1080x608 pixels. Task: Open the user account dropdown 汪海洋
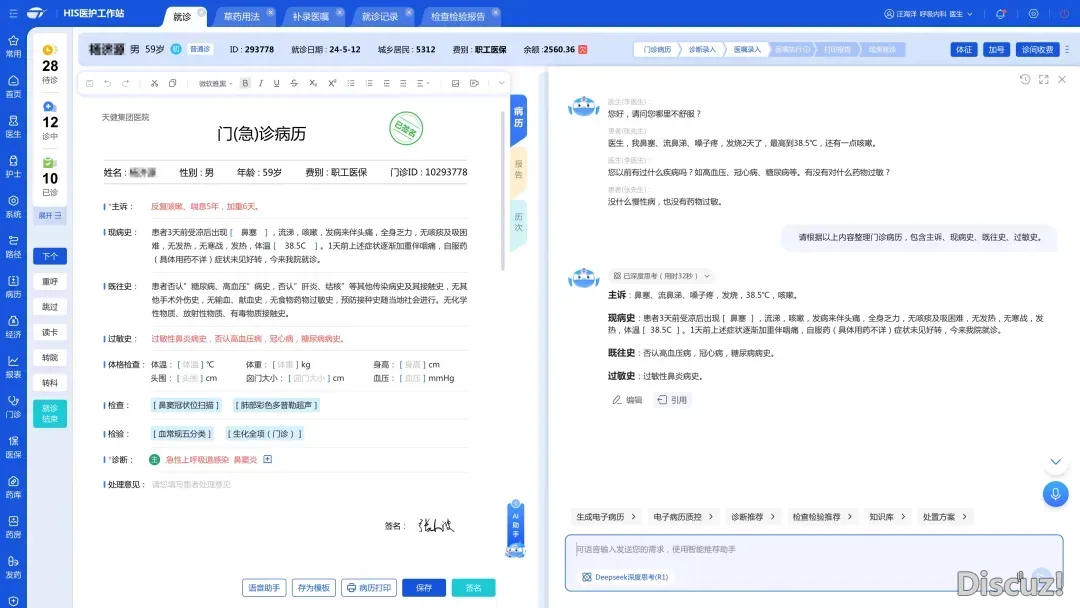[929, 14]
